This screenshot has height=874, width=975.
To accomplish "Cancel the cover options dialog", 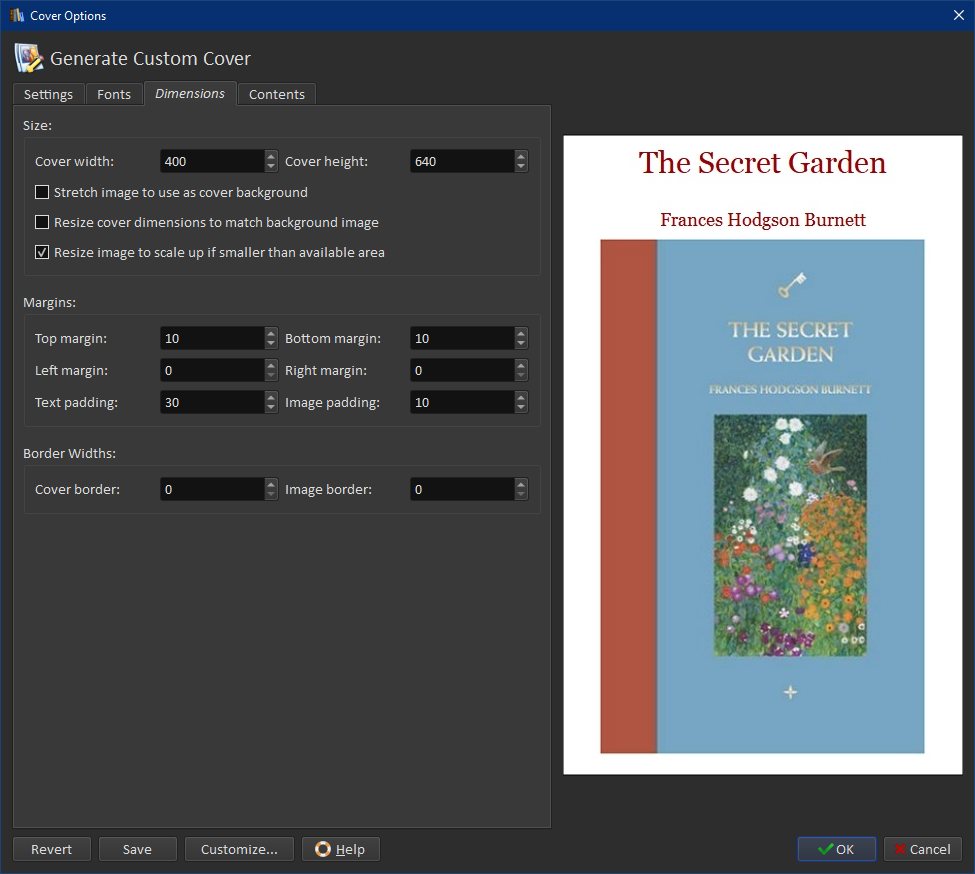I will coord(922,849).
